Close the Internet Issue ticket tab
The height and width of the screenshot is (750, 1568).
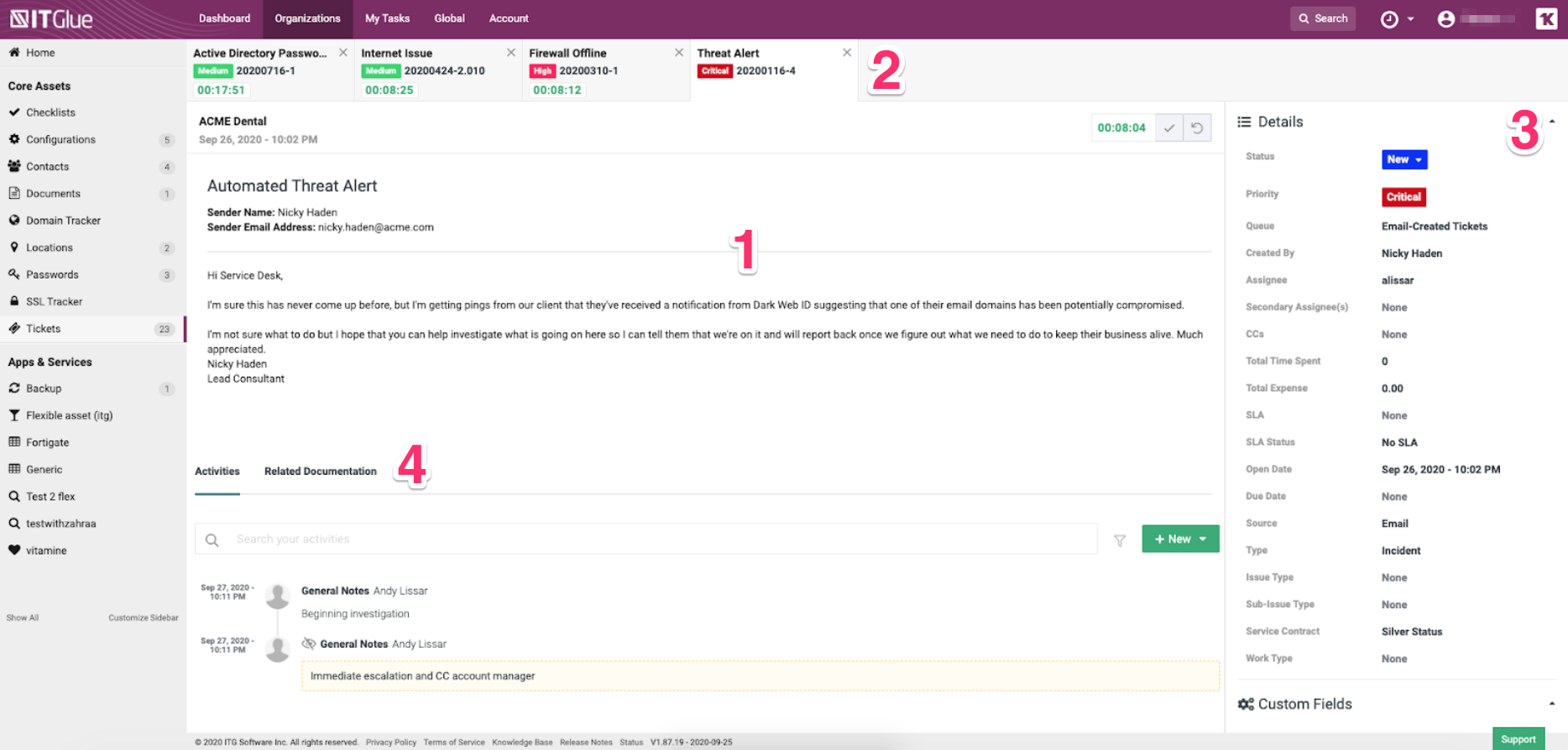[510, 53]
